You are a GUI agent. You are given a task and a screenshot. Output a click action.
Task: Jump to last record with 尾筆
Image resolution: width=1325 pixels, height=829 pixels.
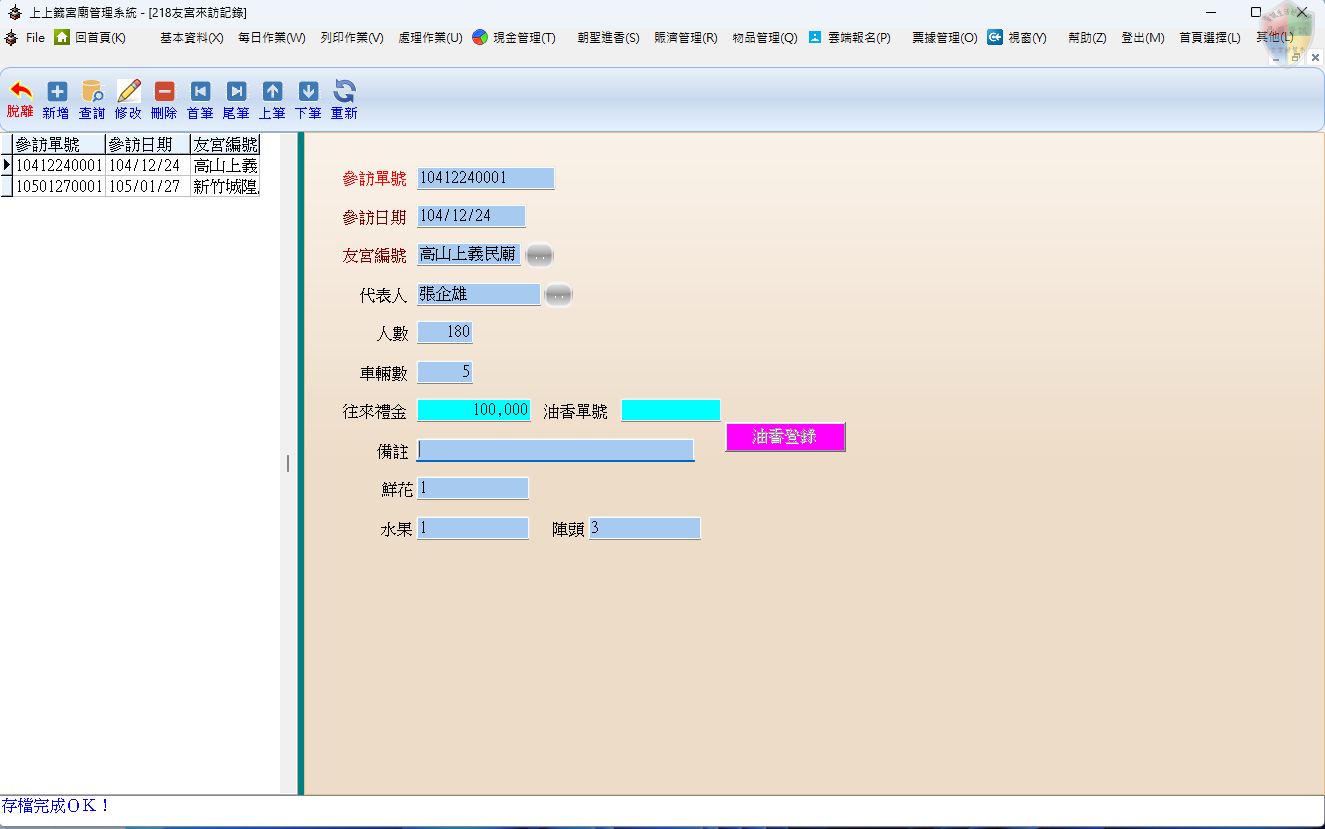pyautogui.click(x=236, y=93)
